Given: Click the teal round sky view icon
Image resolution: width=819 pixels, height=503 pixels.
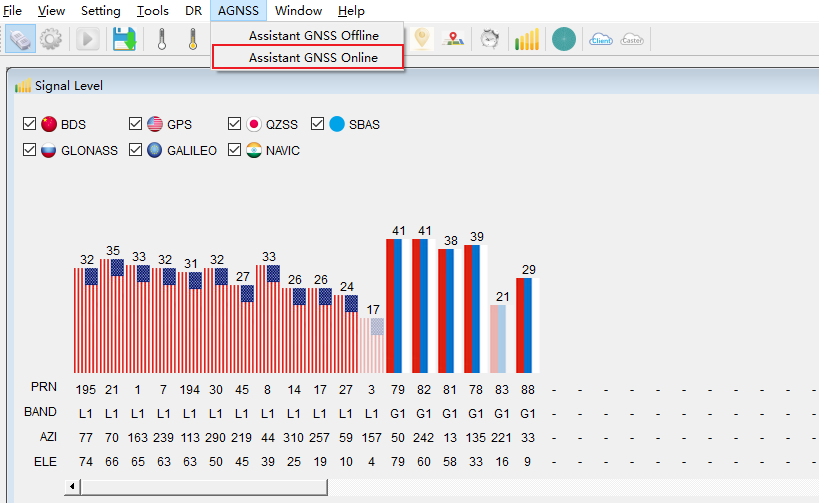Looking at the screenshot, I should [564, 39].
